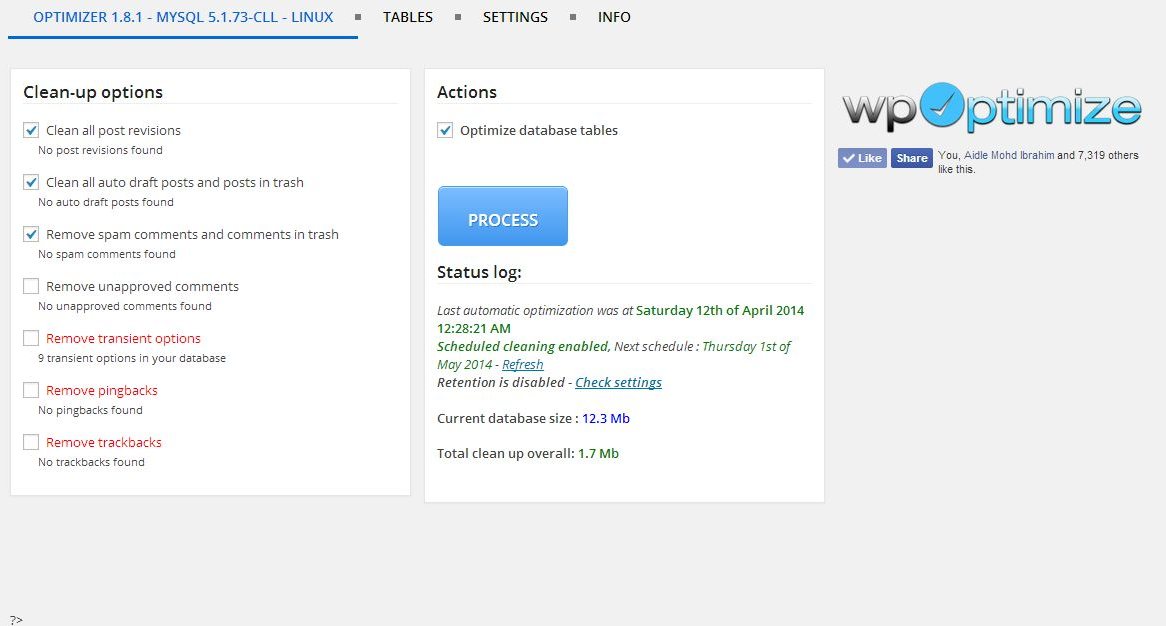Screen dimensions: 1166x626
Task: Check the Remove trackbacks option
Action: 30,442
